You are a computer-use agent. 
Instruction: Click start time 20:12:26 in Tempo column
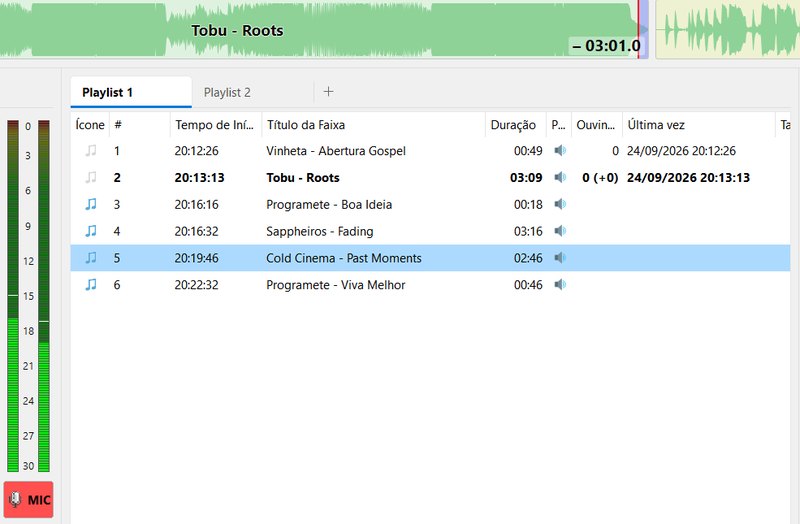(x=196, y=151)
